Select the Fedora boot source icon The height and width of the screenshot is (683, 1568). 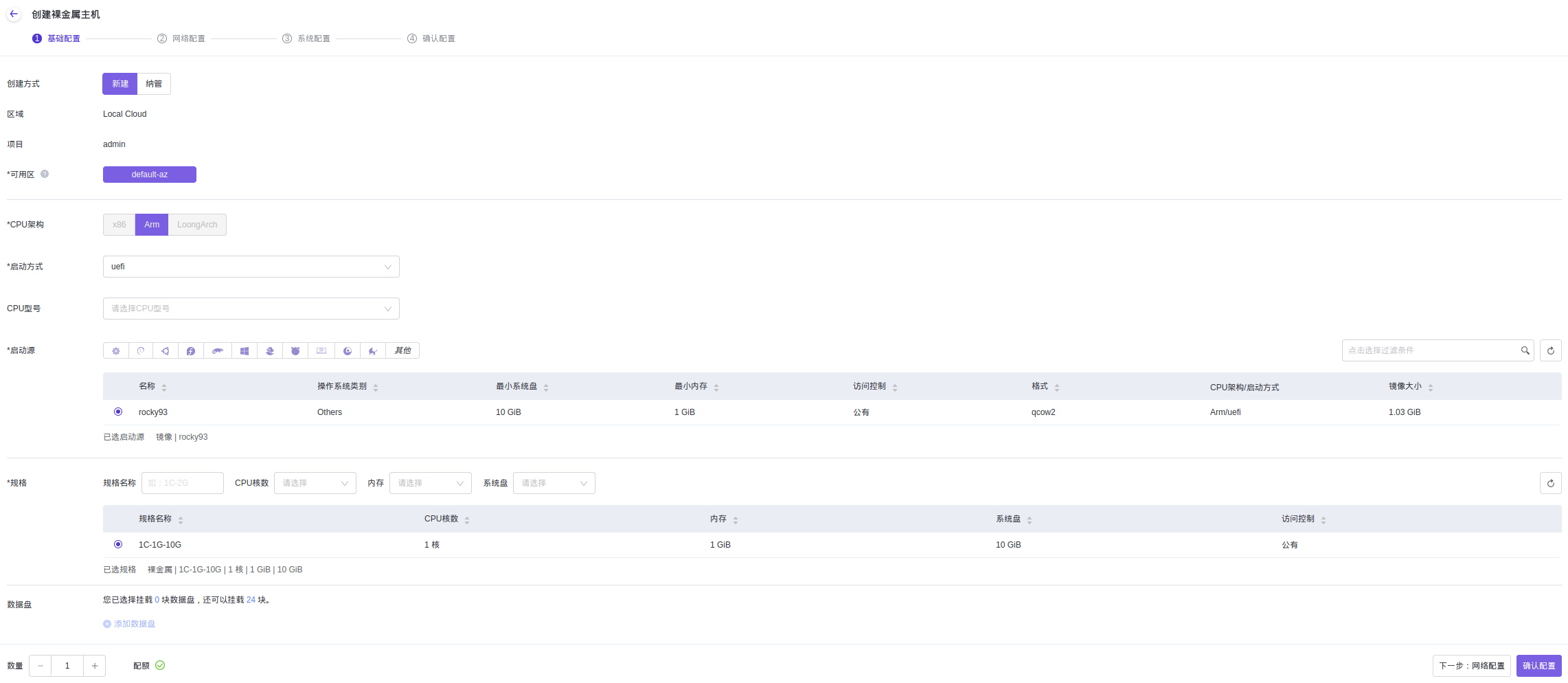[191, 351]
